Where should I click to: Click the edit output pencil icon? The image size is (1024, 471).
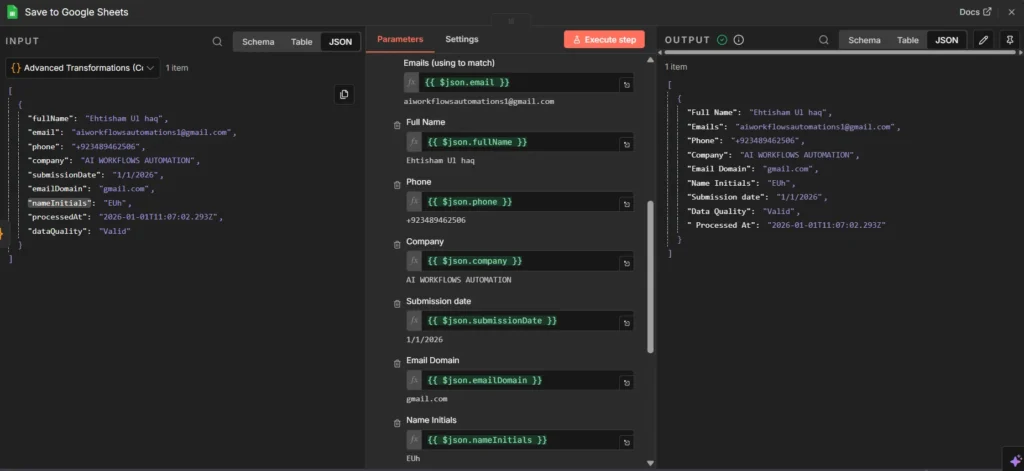[983, 40]
